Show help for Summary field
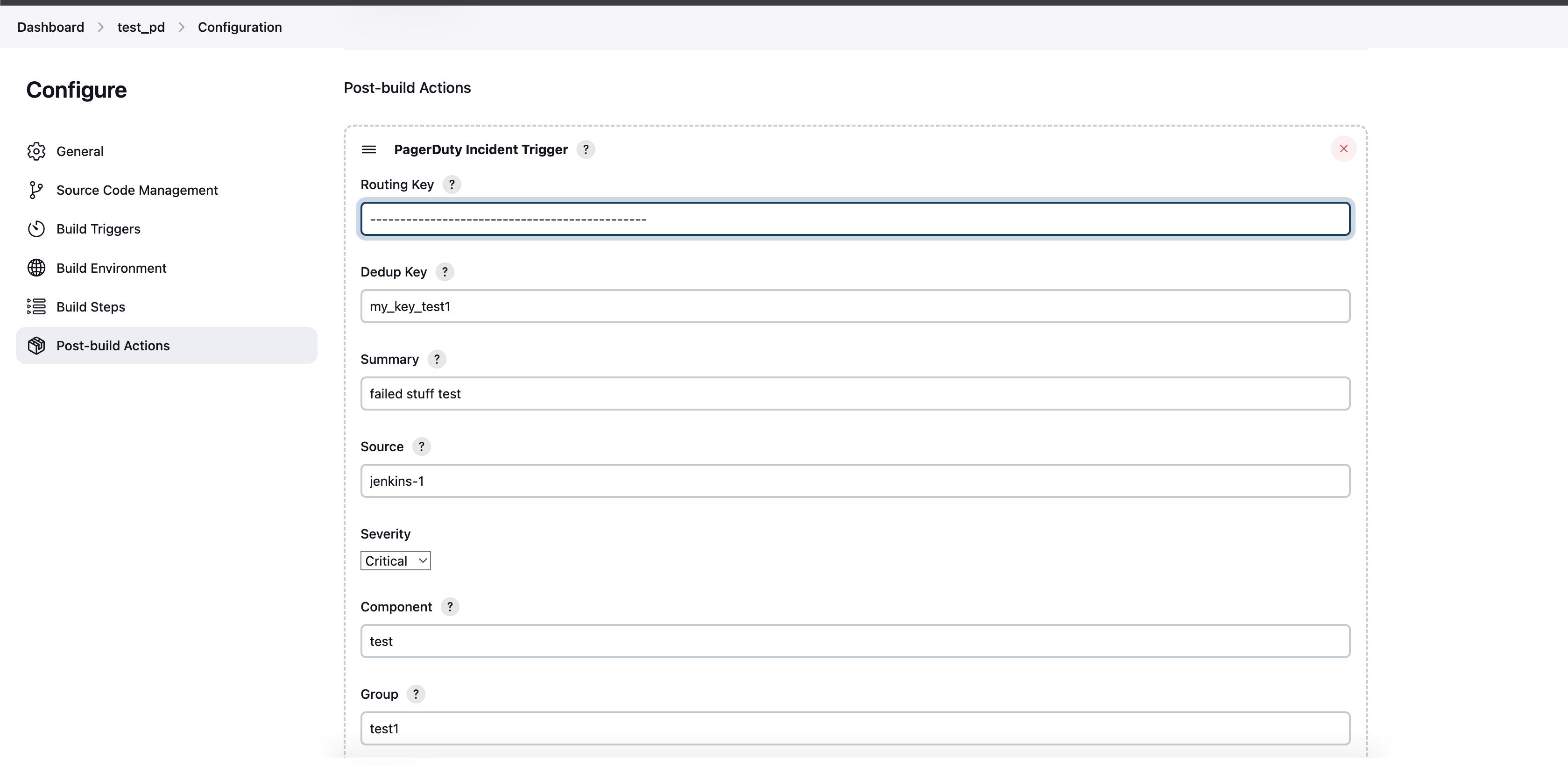1568x766 pixels. pos(437,359)
